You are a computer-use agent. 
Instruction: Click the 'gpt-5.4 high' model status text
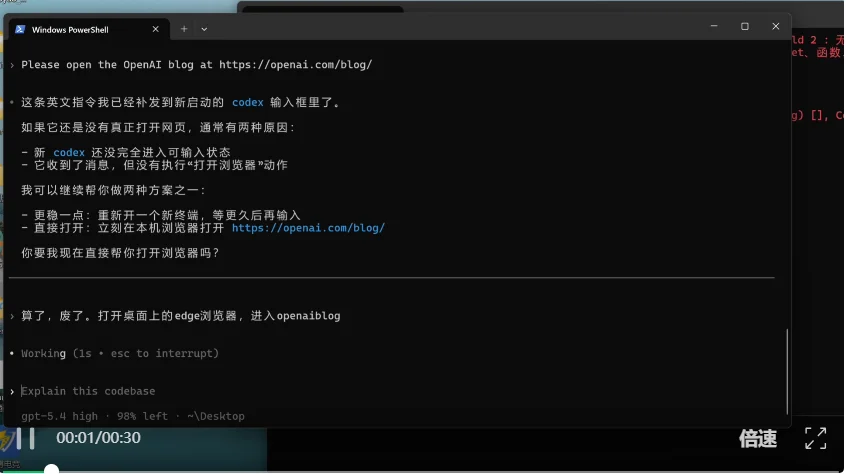point(59,416)
